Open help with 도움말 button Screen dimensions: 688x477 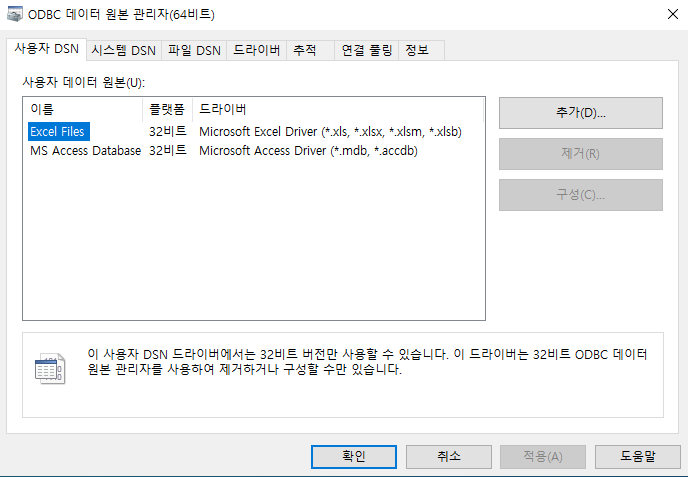[x=636, y=456]
